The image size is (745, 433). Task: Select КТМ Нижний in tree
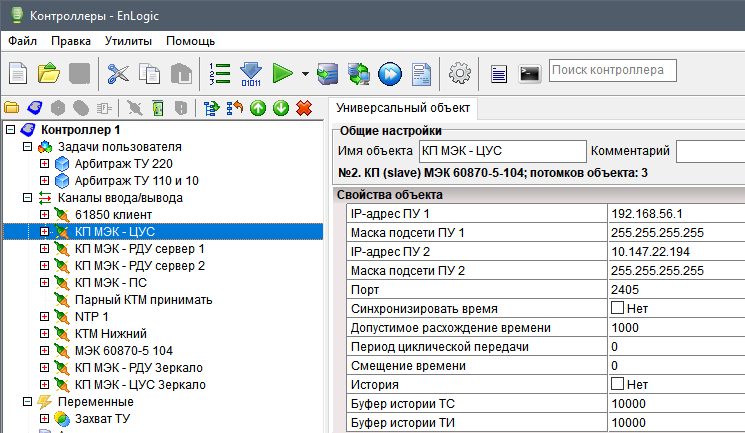coord(111,334)
